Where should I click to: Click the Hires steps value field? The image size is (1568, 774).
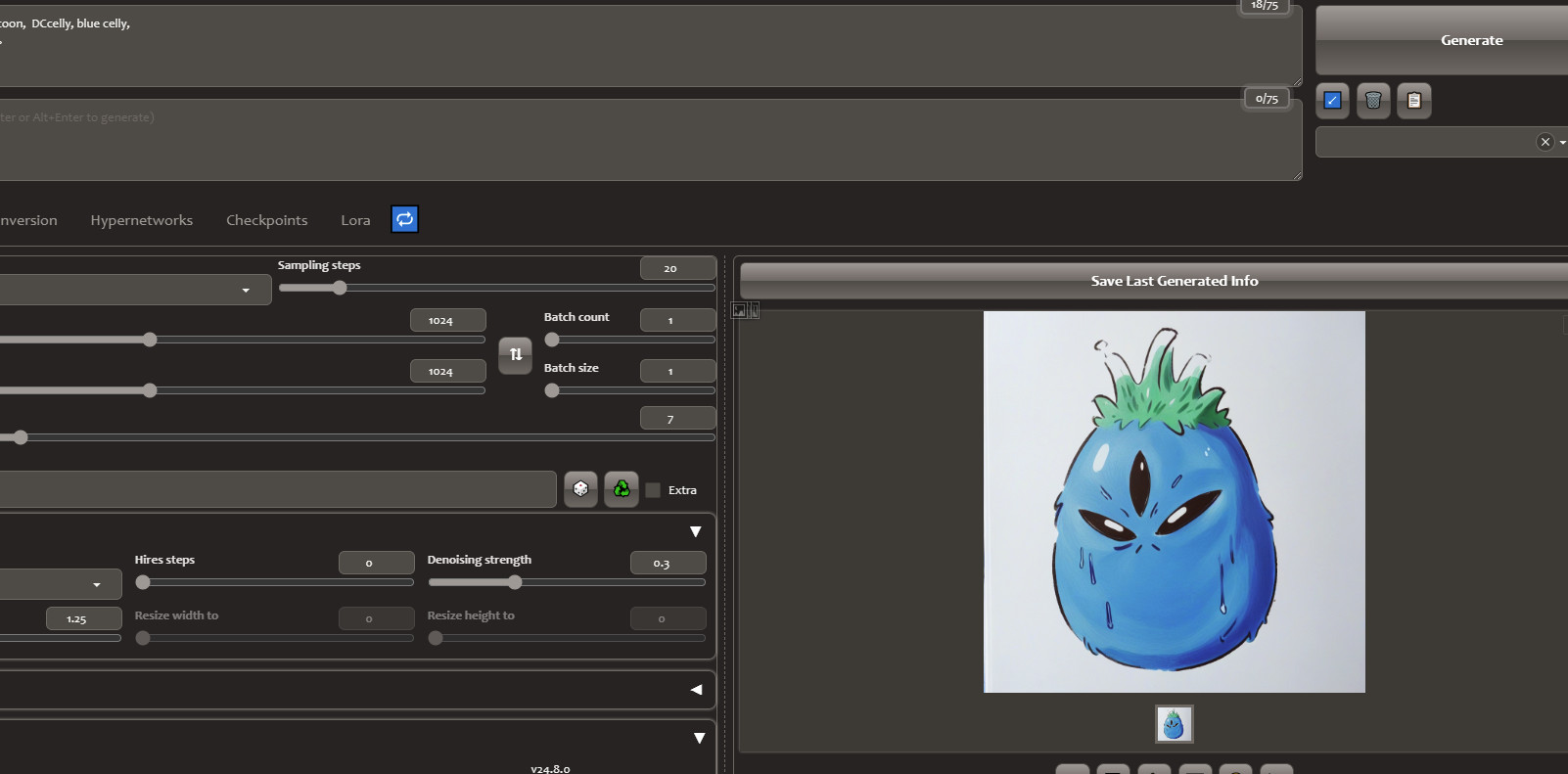point(377,563)
